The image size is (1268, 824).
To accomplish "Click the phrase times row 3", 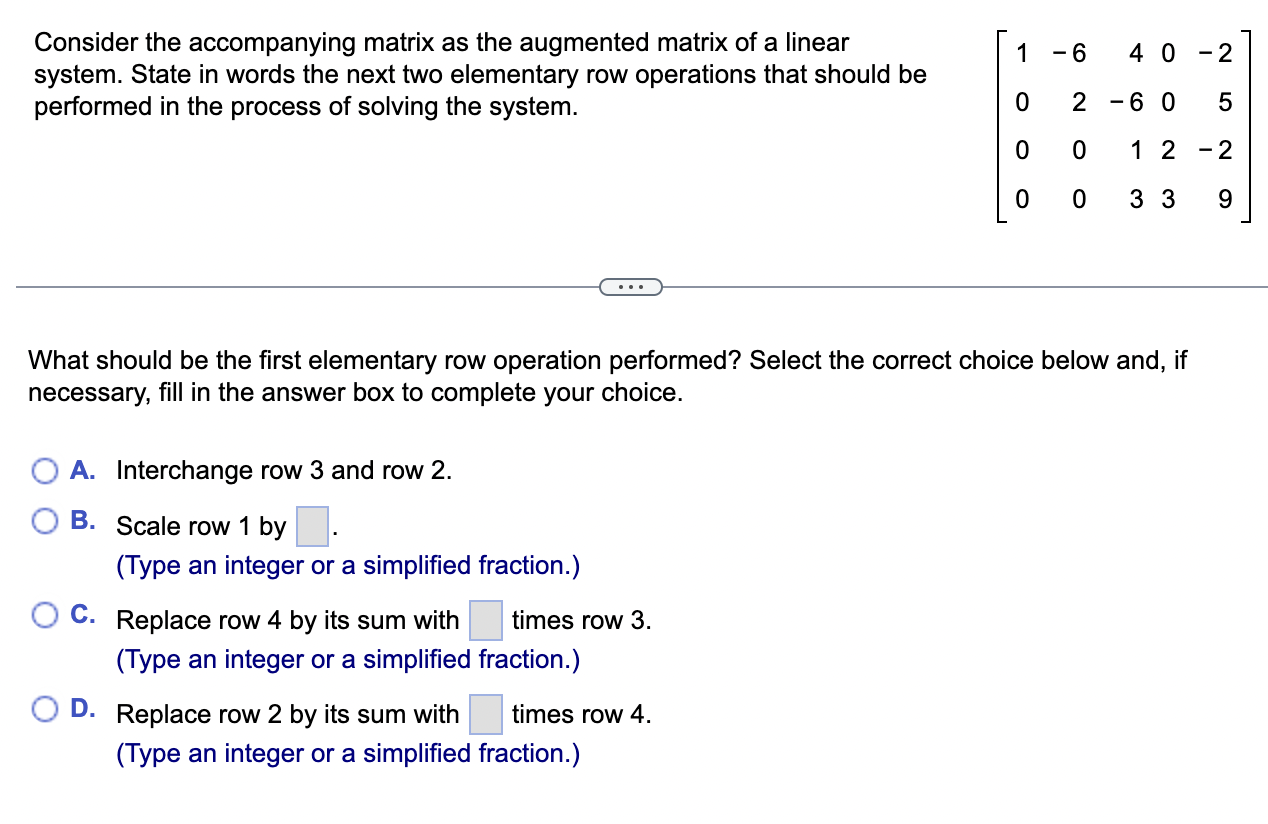I will (x=580, y=620).
